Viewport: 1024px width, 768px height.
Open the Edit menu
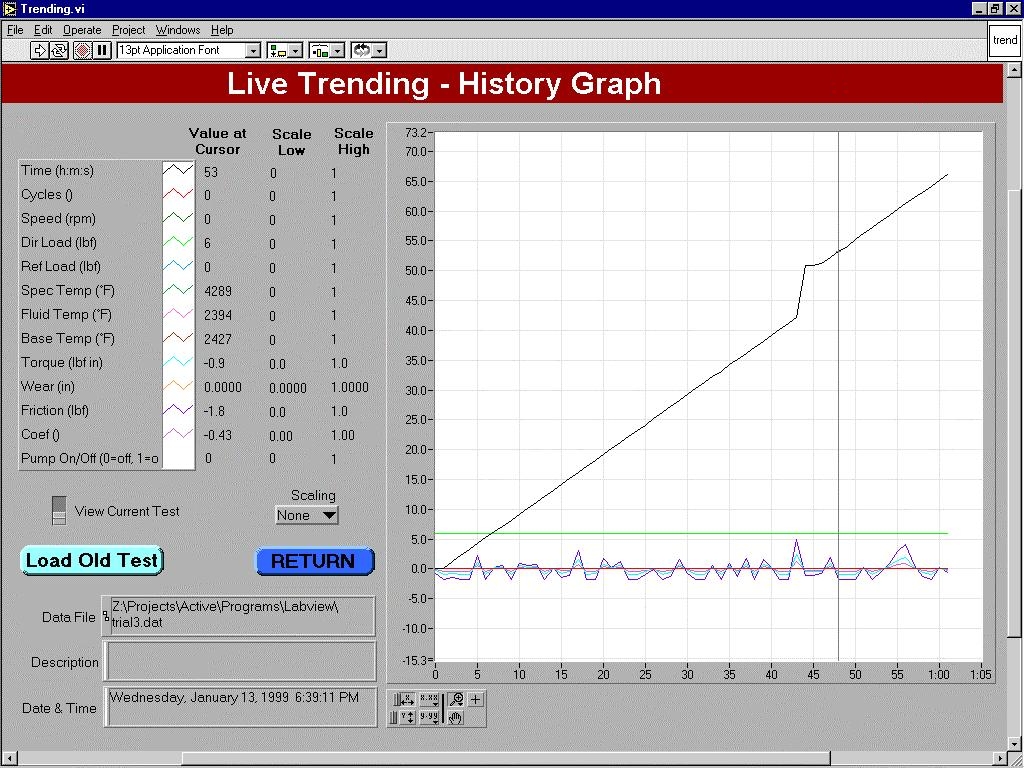(43, 30)
